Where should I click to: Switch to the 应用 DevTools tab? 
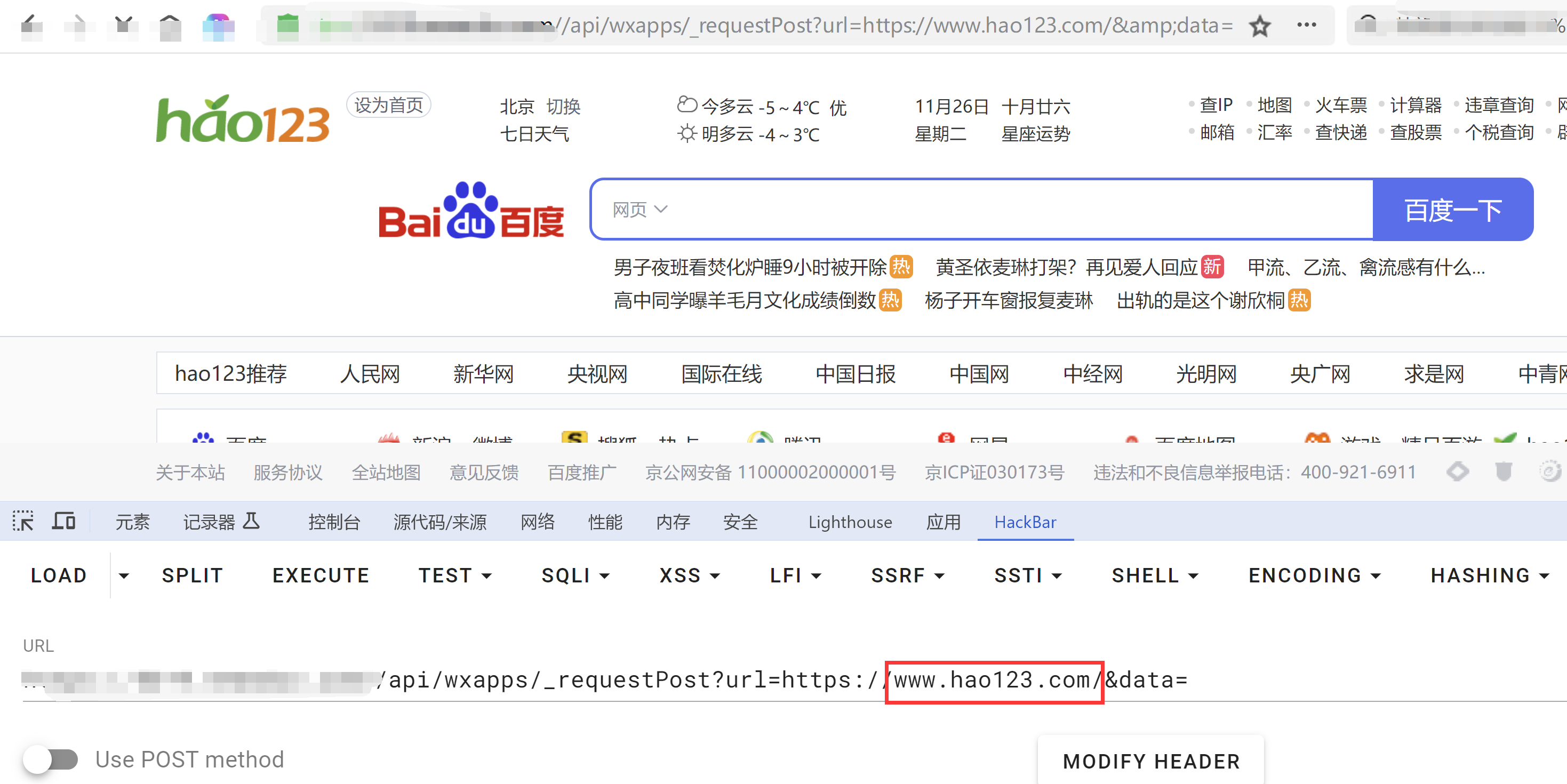coord(943,522)
